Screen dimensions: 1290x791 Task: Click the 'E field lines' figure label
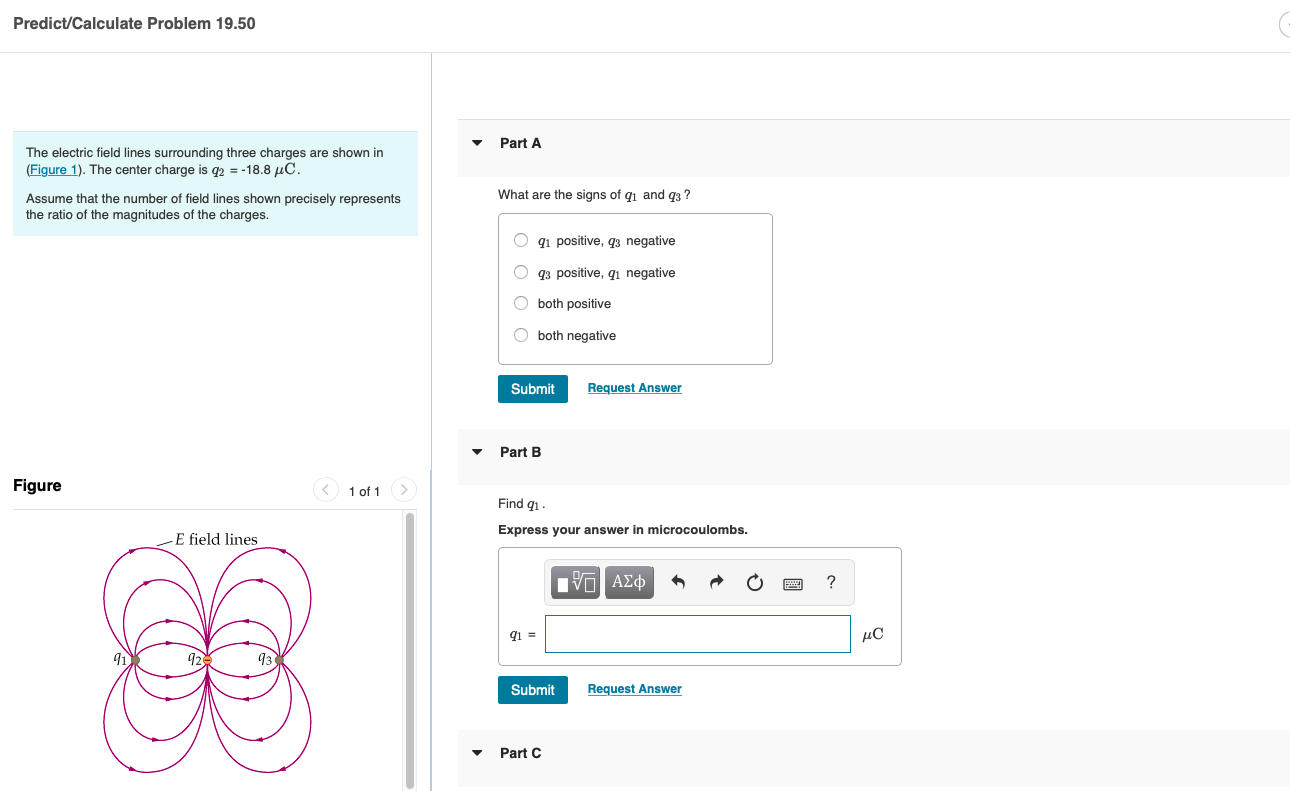coord(216,539)
